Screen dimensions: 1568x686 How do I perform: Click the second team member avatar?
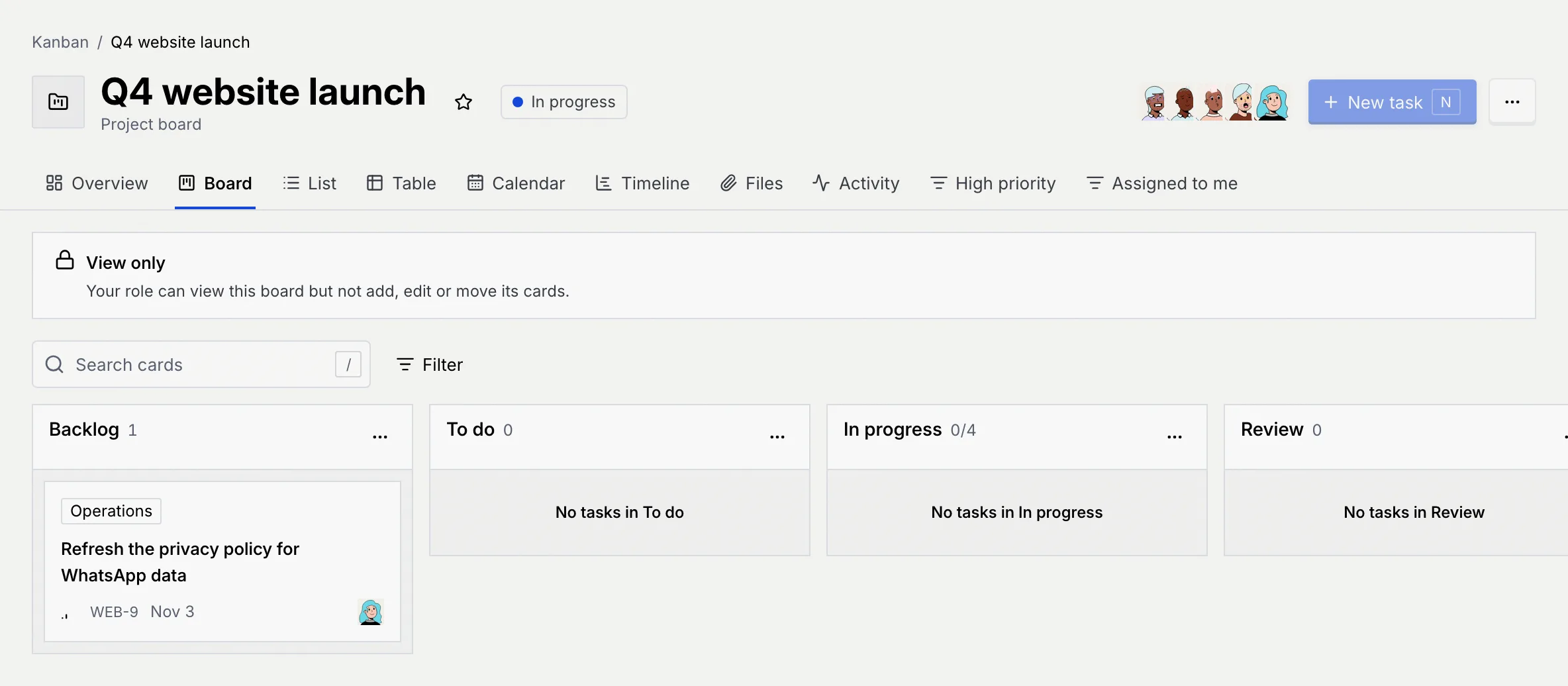[x=1184, y=103]
